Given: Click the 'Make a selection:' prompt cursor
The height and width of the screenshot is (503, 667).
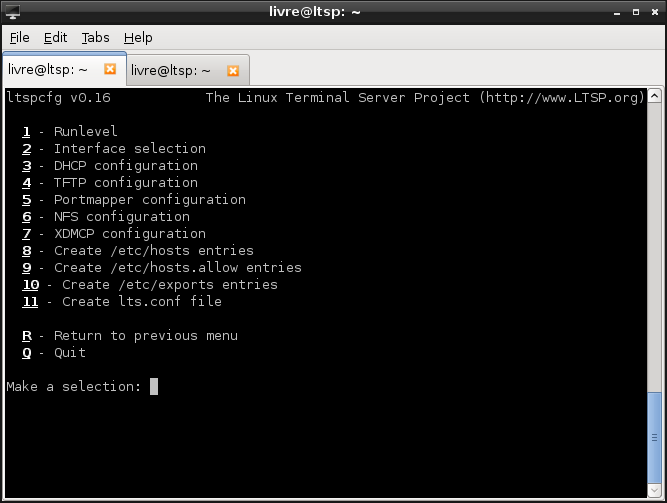Looking at the screenshot, I should point(154,386).
